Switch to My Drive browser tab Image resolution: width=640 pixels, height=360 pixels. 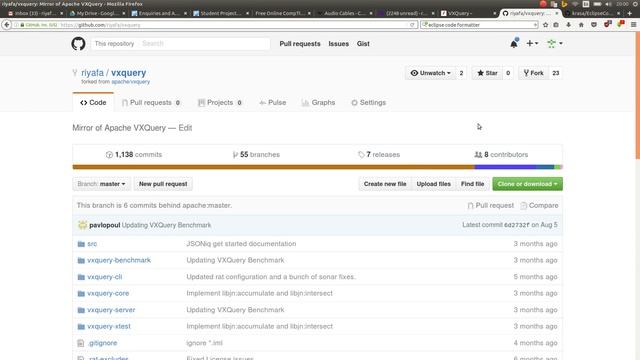coord(97,13)
